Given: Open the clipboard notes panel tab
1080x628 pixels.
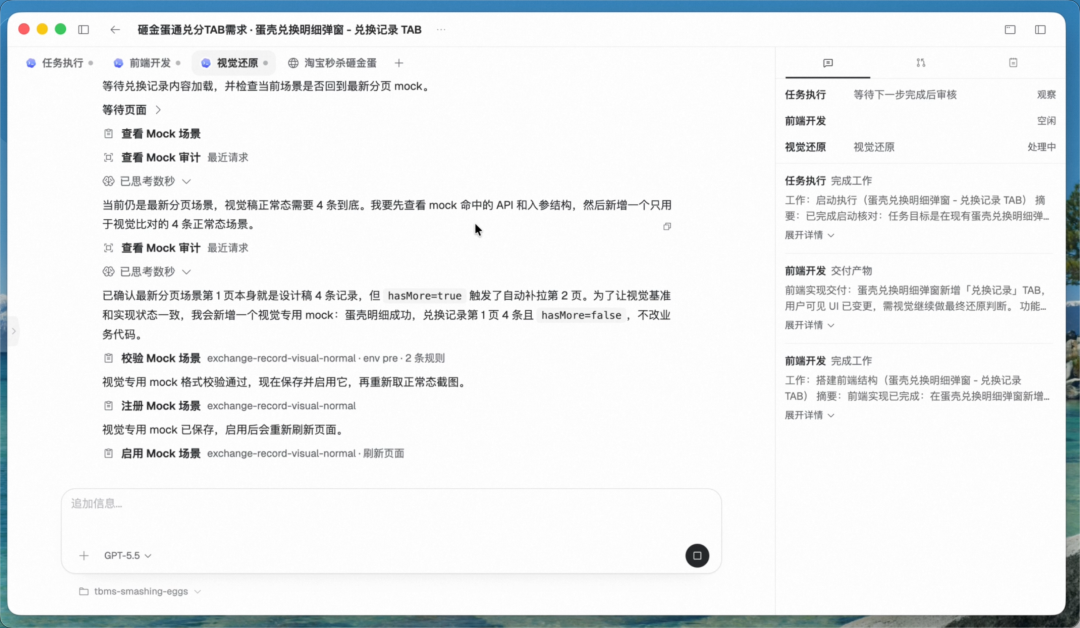Looking at the screenshot, I should click(1013, 63).
